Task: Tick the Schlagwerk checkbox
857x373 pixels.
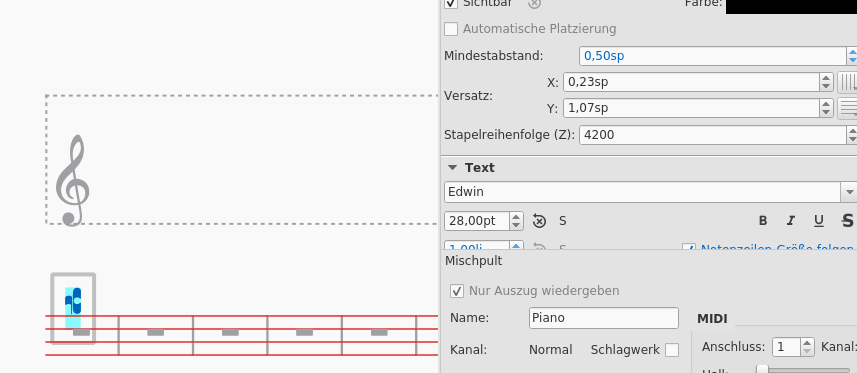Action: [672, 350]
